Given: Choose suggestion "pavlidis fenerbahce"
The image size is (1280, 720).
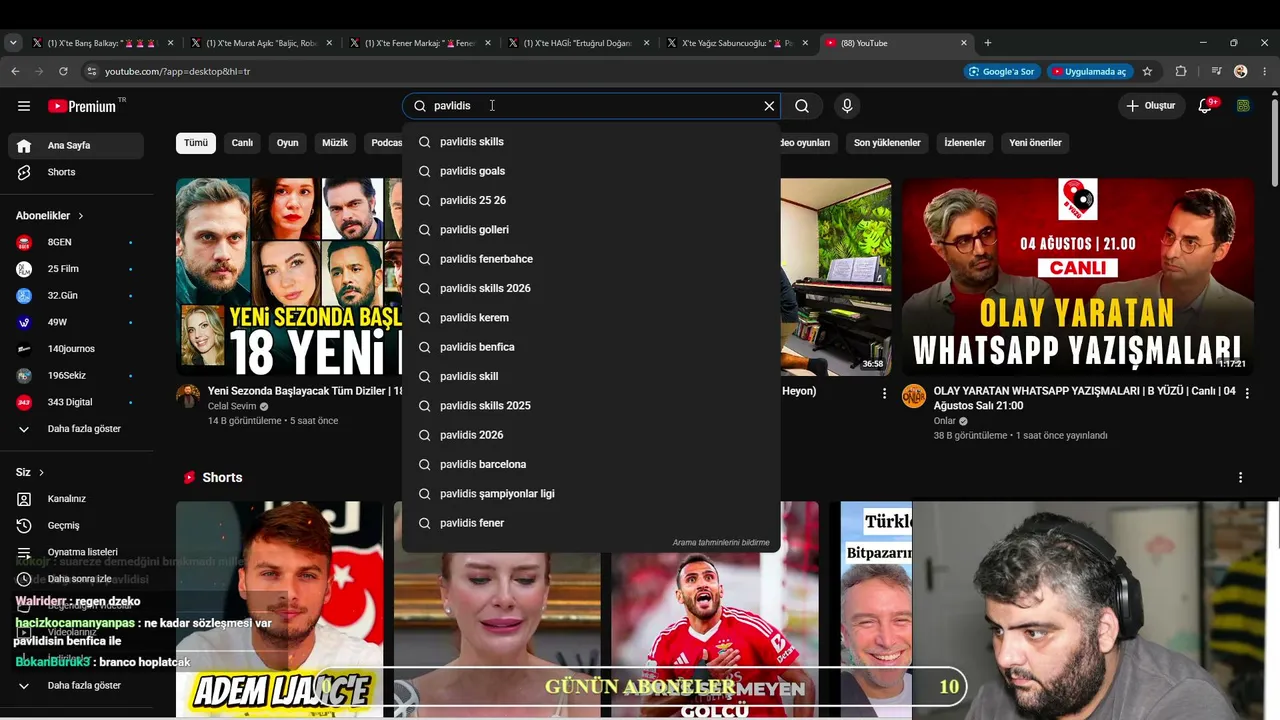Looking at the screenshot, I should (x=591, y=259).
